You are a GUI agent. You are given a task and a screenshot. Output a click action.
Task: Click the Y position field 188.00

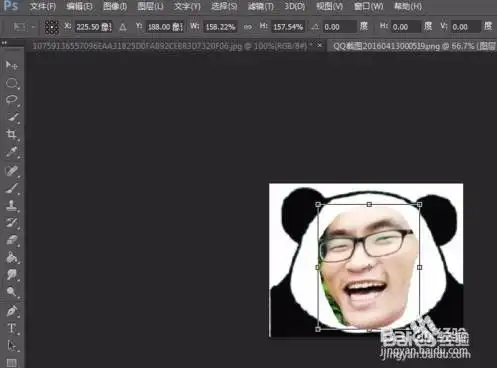165,27
